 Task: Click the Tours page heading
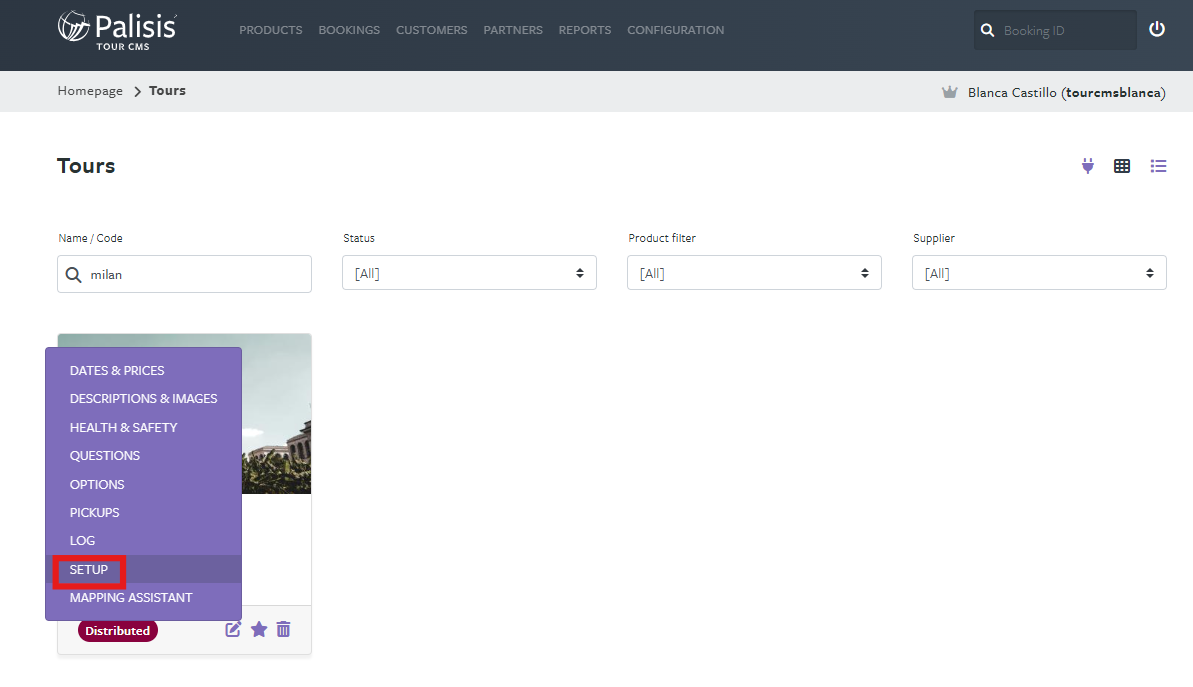click(86, 166)
